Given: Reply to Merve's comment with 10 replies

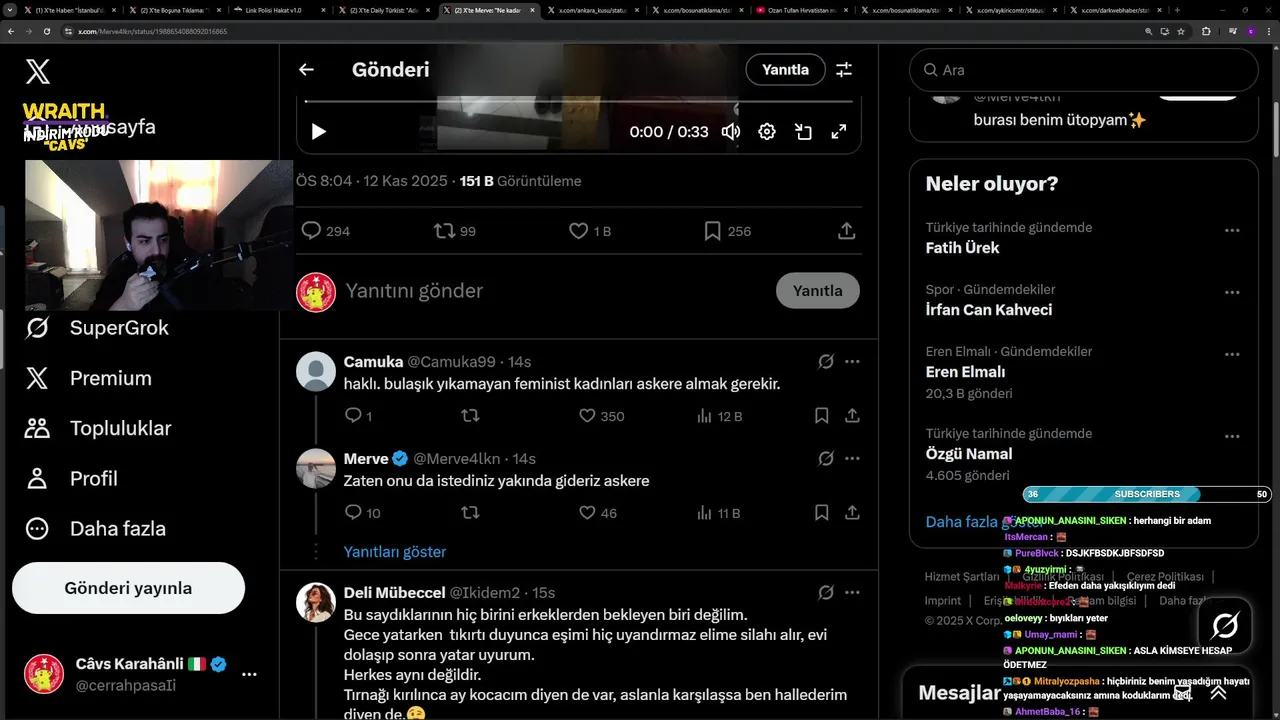Looking at the screenshot, I should 362,513.
